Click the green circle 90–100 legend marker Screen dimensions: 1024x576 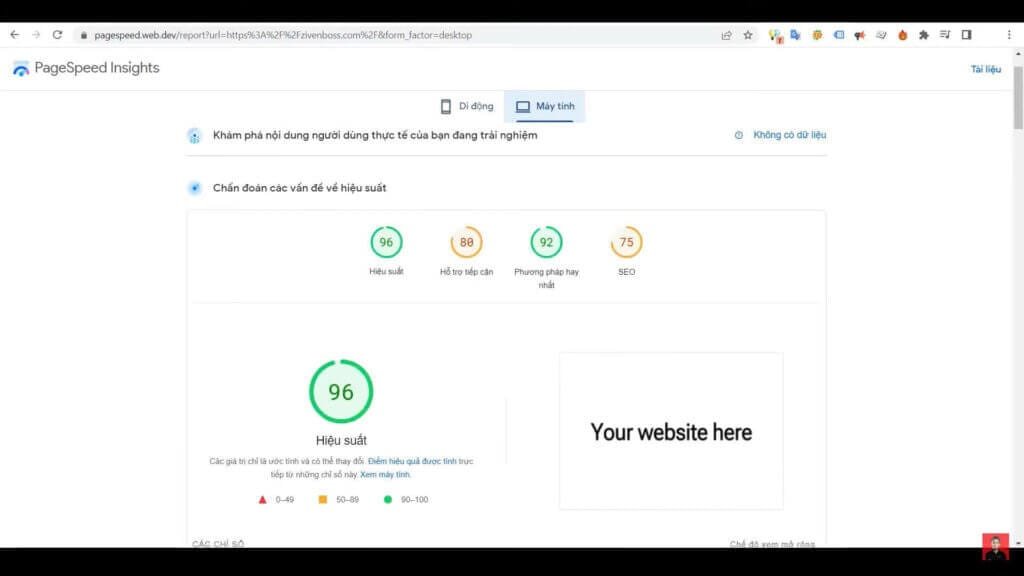point(388,500)
